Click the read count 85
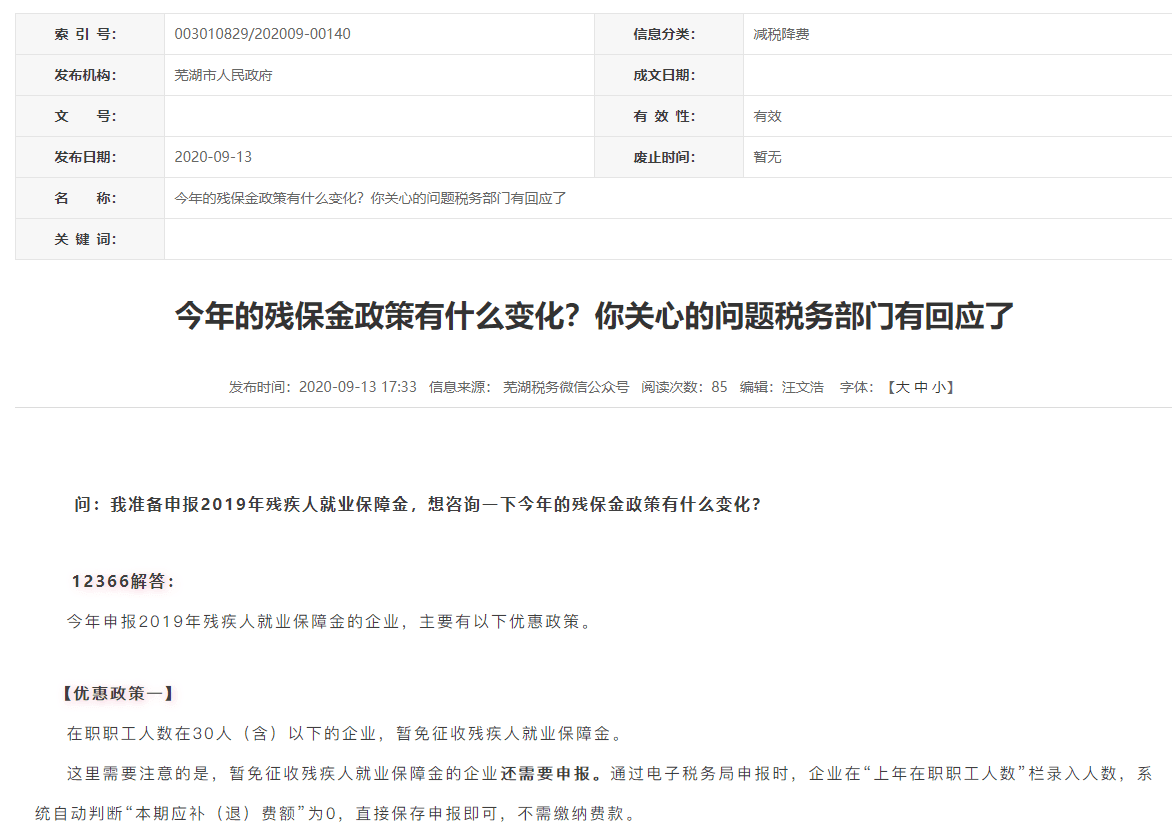 point(719,387)
